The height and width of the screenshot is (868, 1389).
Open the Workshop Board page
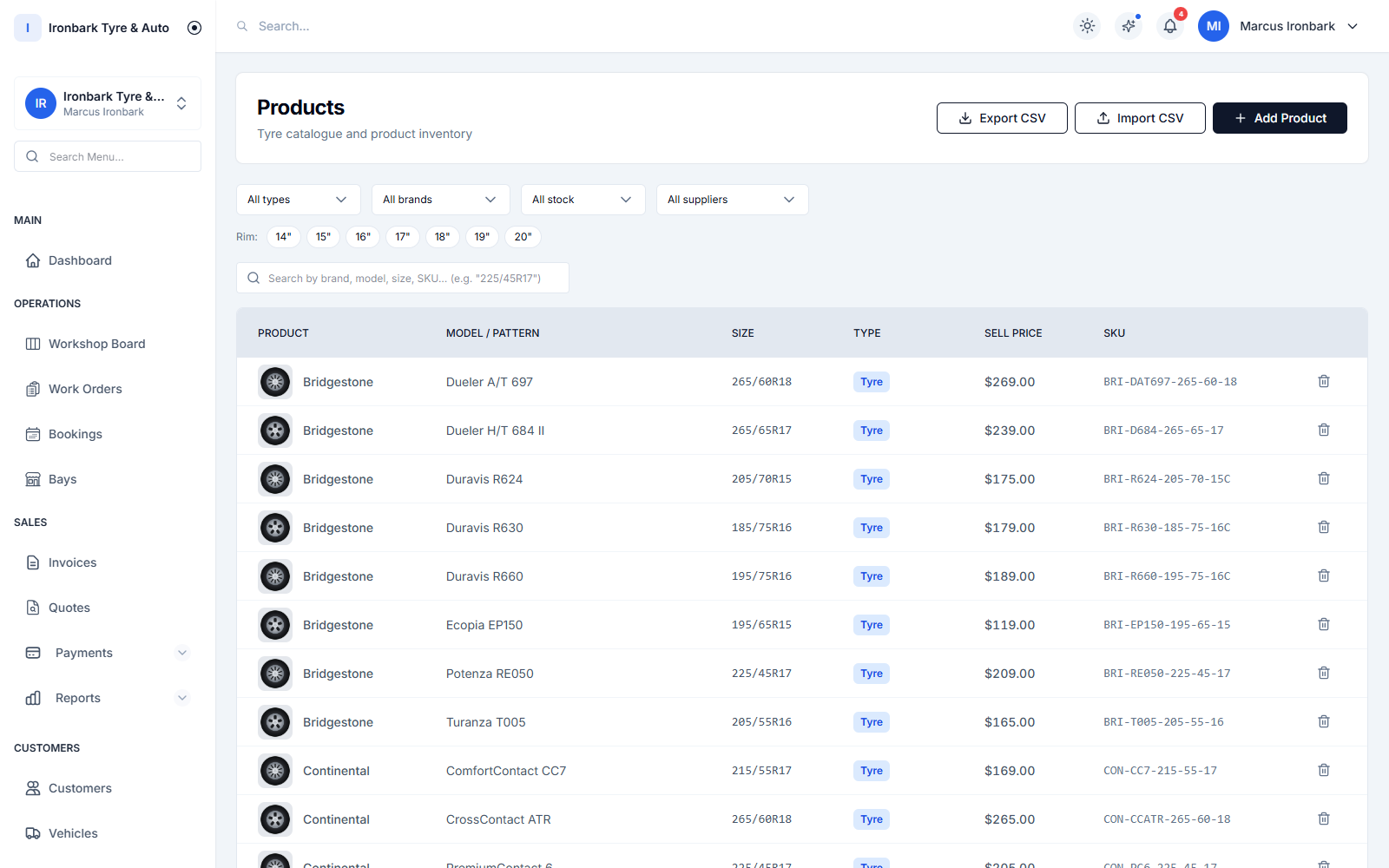108,344
